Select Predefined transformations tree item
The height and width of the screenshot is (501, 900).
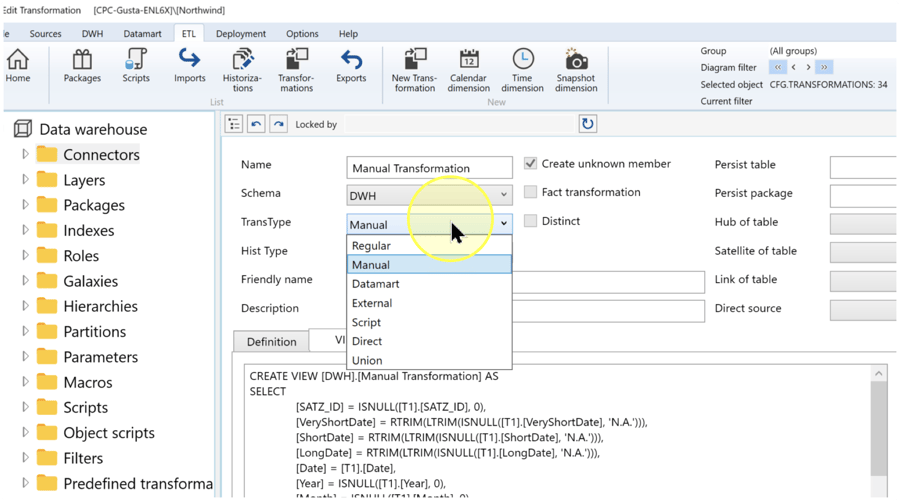138,483
